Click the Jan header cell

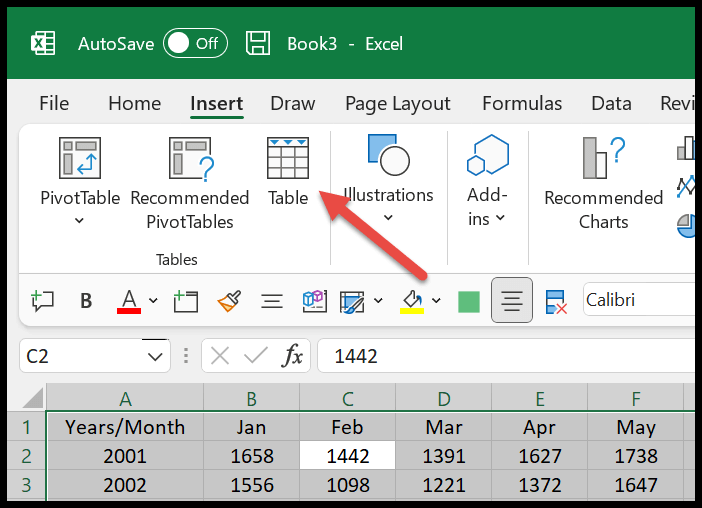click(x=251, y=427)
